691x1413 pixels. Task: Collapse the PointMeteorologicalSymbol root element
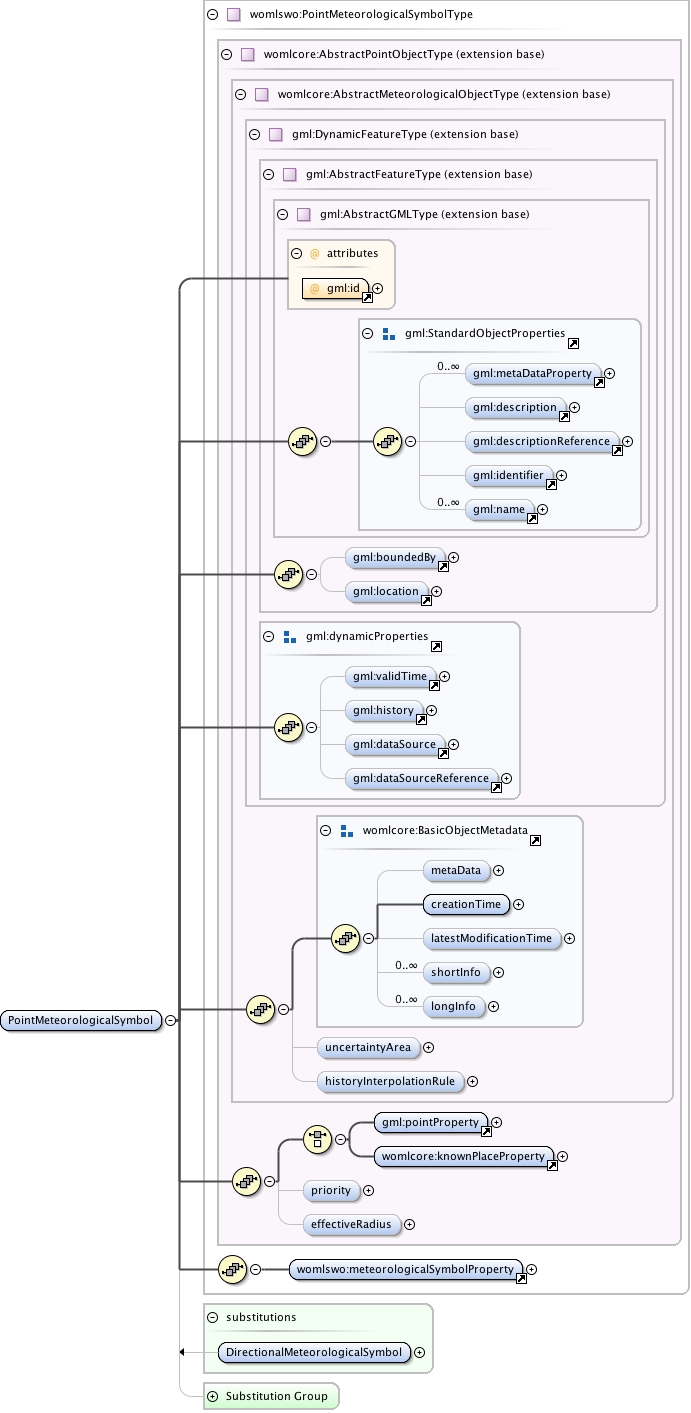[x=170, y=1021]
